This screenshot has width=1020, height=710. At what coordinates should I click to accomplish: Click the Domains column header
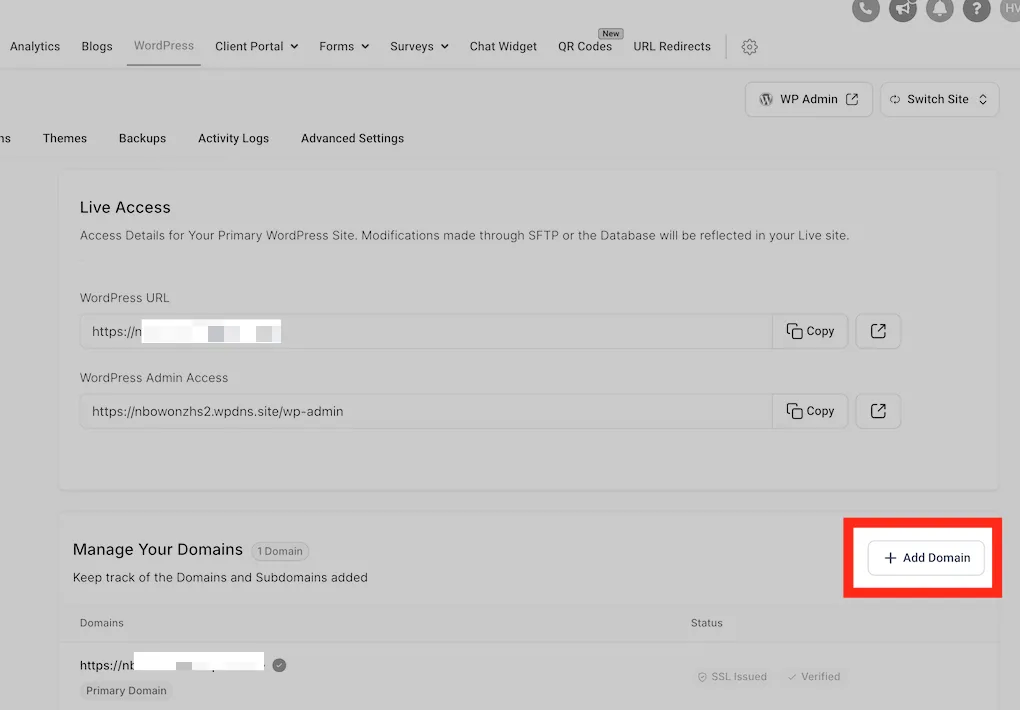(x=101, y=623)
